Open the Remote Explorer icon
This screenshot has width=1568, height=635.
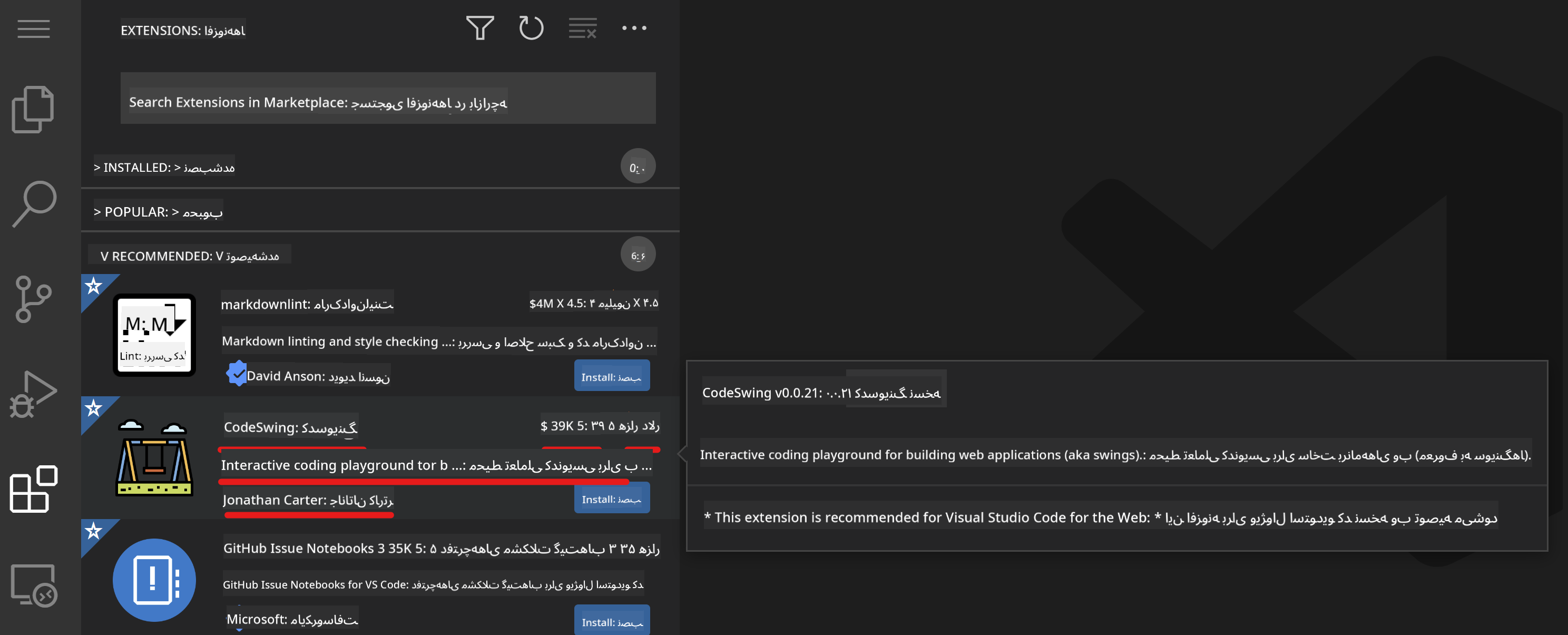point(34,585)
